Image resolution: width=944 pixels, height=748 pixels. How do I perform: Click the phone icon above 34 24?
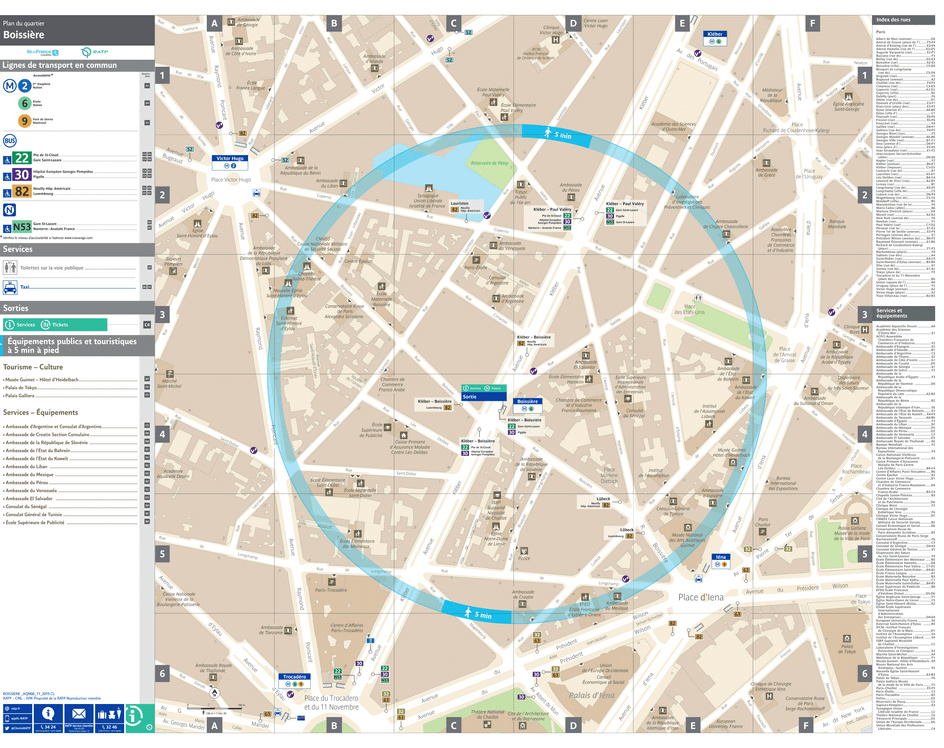[x=48, y=713]
